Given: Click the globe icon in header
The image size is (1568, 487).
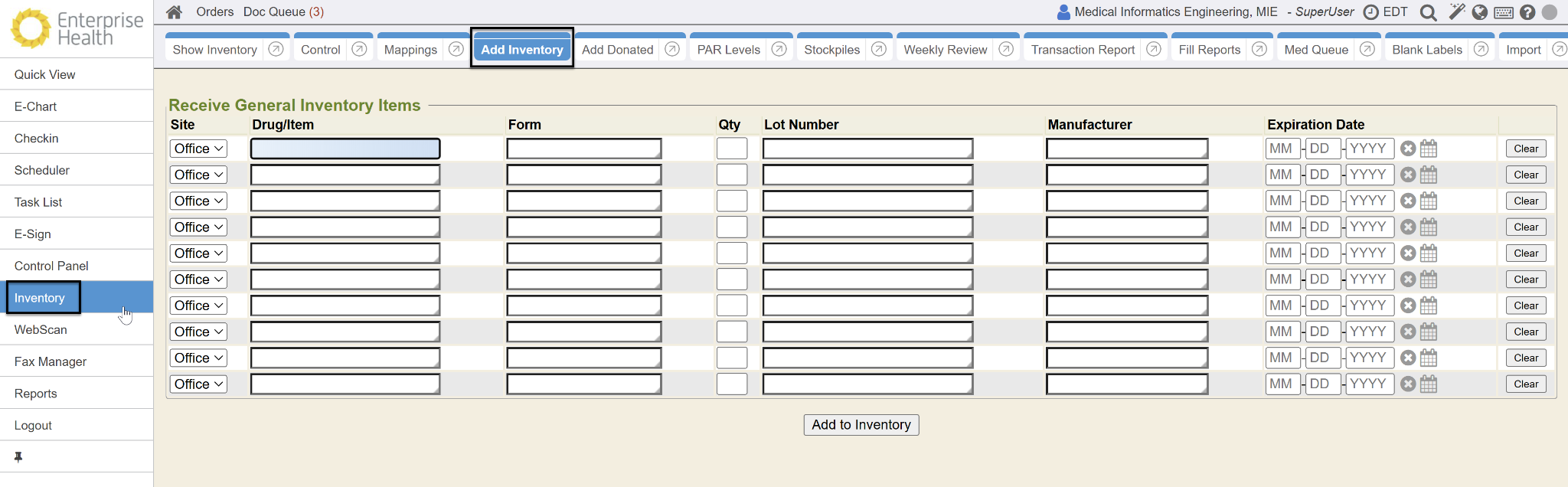Looking at the screenshot, I should click(1480, 12).
